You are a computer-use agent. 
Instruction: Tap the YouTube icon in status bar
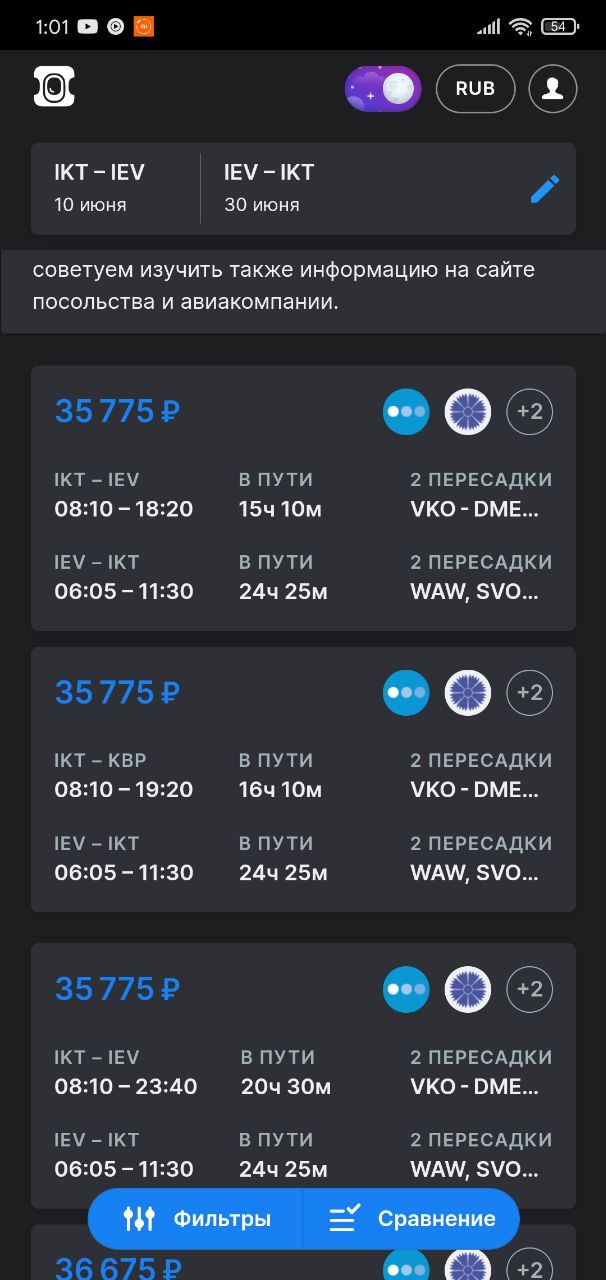tap(87, 27)
